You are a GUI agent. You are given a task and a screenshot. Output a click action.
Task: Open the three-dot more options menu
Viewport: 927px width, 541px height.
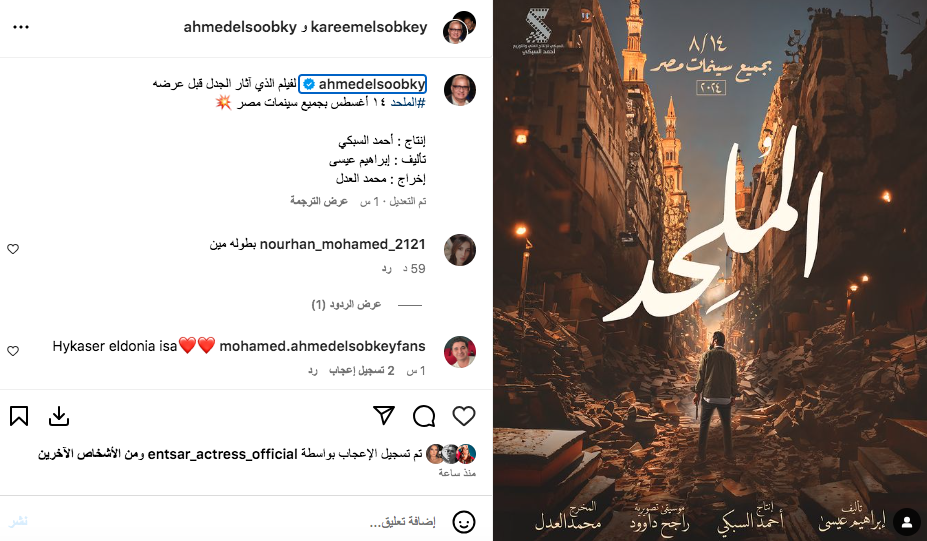(21, 27)
